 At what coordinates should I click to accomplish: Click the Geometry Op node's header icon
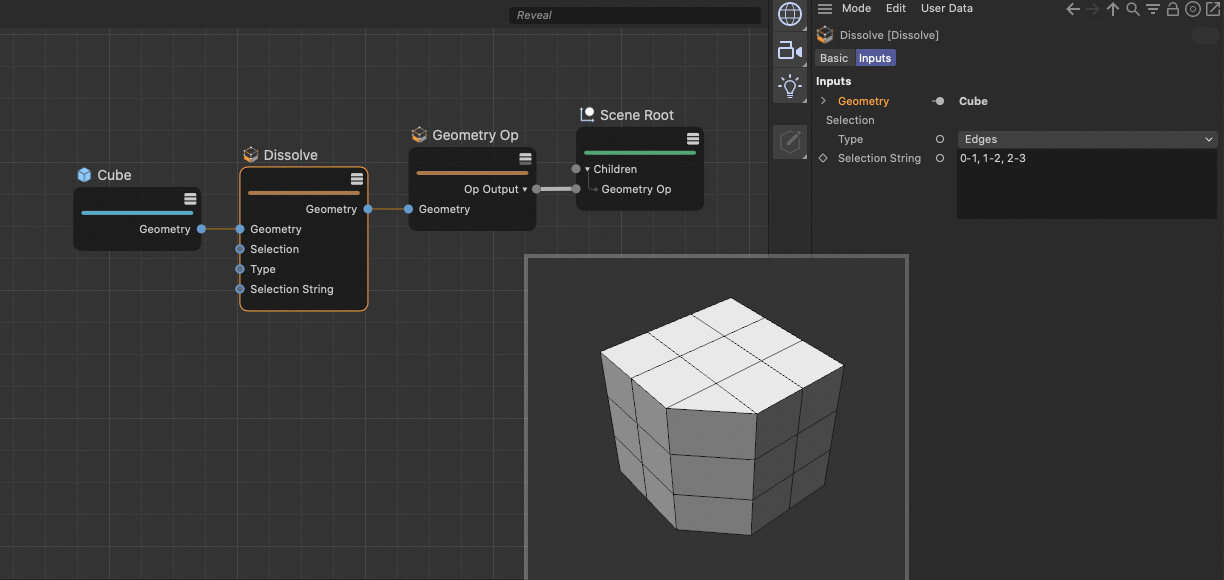pyautogui.click(x=420, y=135)
